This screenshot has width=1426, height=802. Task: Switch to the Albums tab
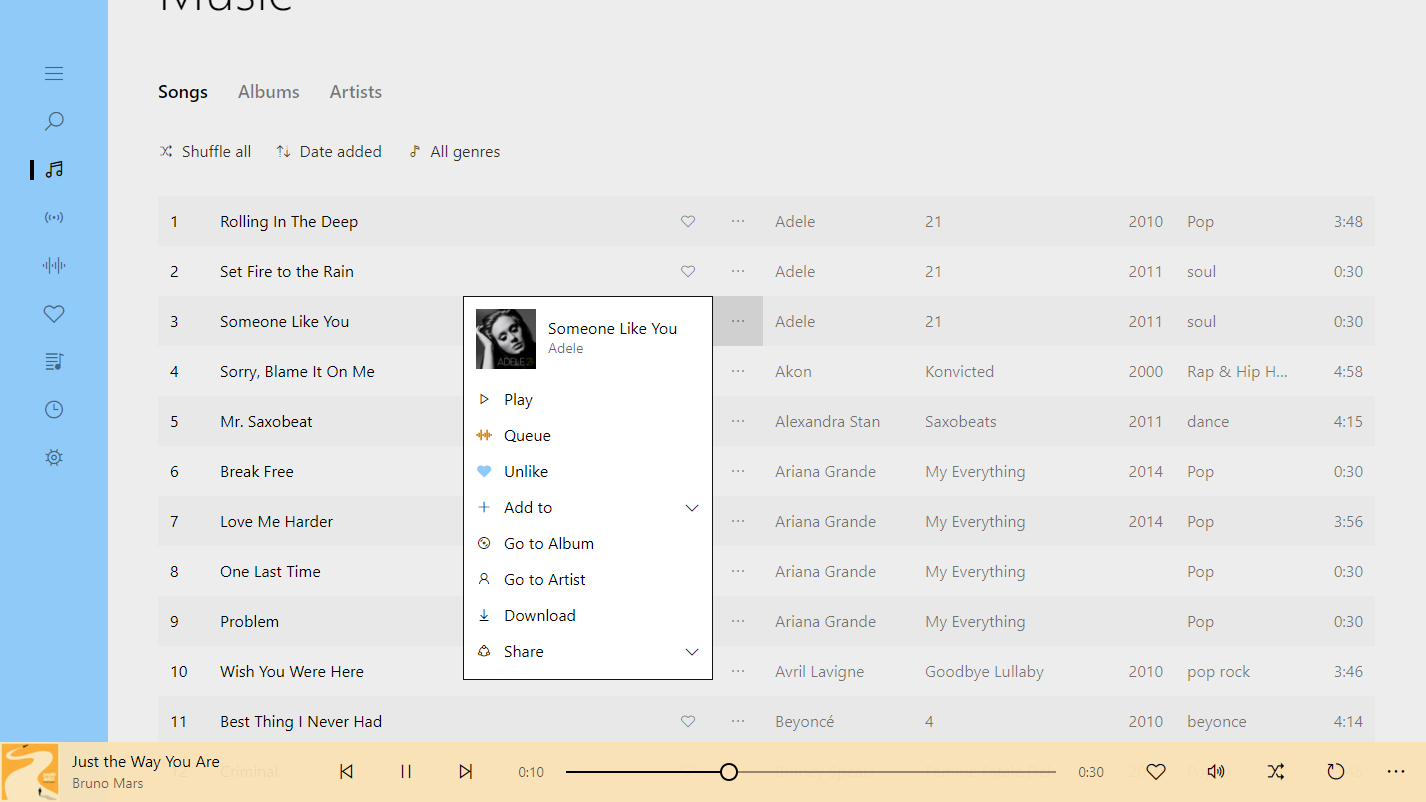pyautogui.click(x=269, y=92)
